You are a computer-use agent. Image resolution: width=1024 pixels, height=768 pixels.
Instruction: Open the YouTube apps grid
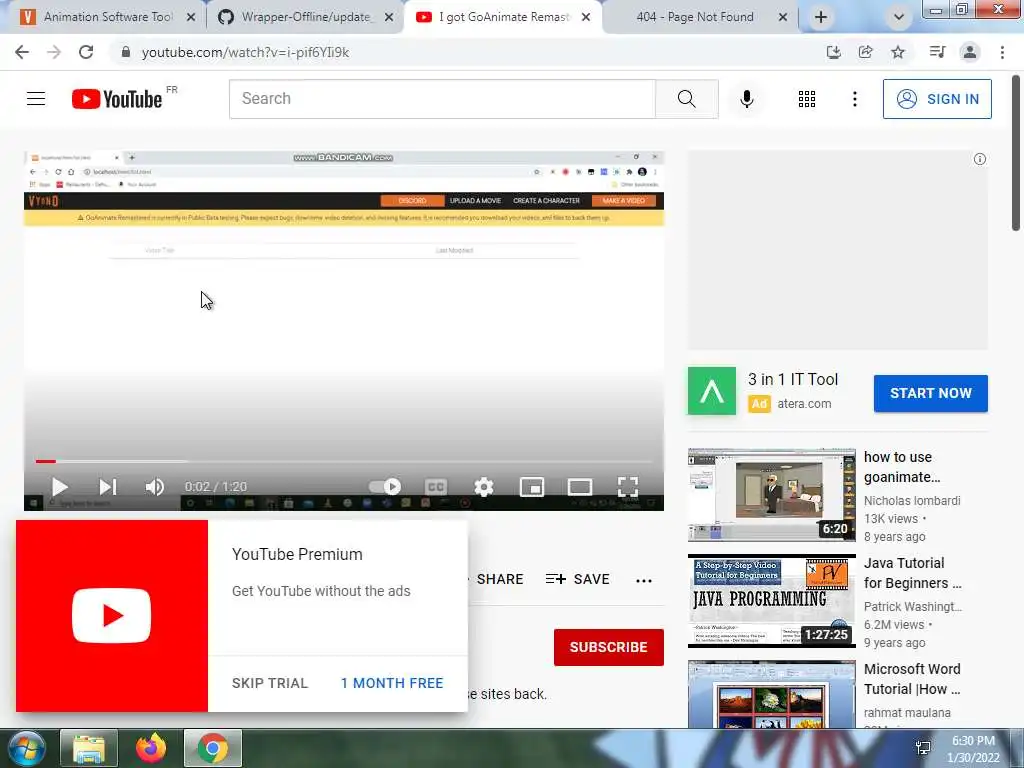[807, 99]
